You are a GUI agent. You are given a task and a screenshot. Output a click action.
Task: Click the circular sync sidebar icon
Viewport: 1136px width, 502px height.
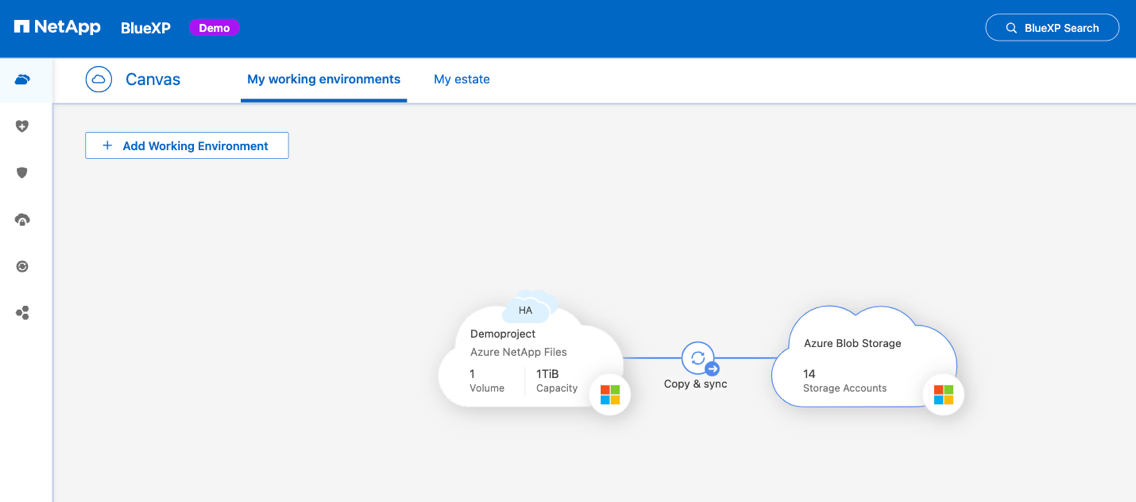coord(22,267)
